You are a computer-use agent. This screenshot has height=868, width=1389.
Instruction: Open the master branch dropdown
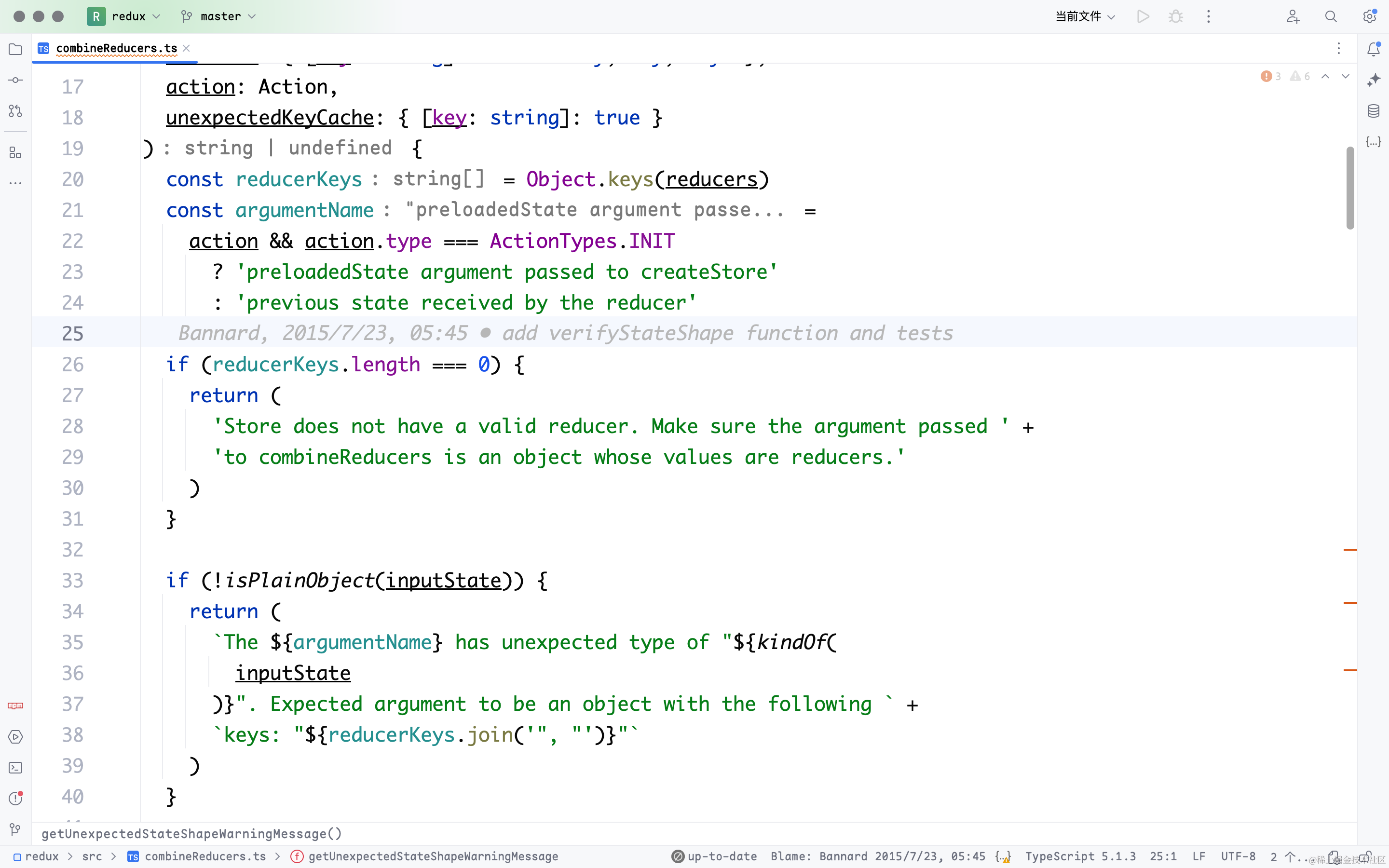(218, 17)
